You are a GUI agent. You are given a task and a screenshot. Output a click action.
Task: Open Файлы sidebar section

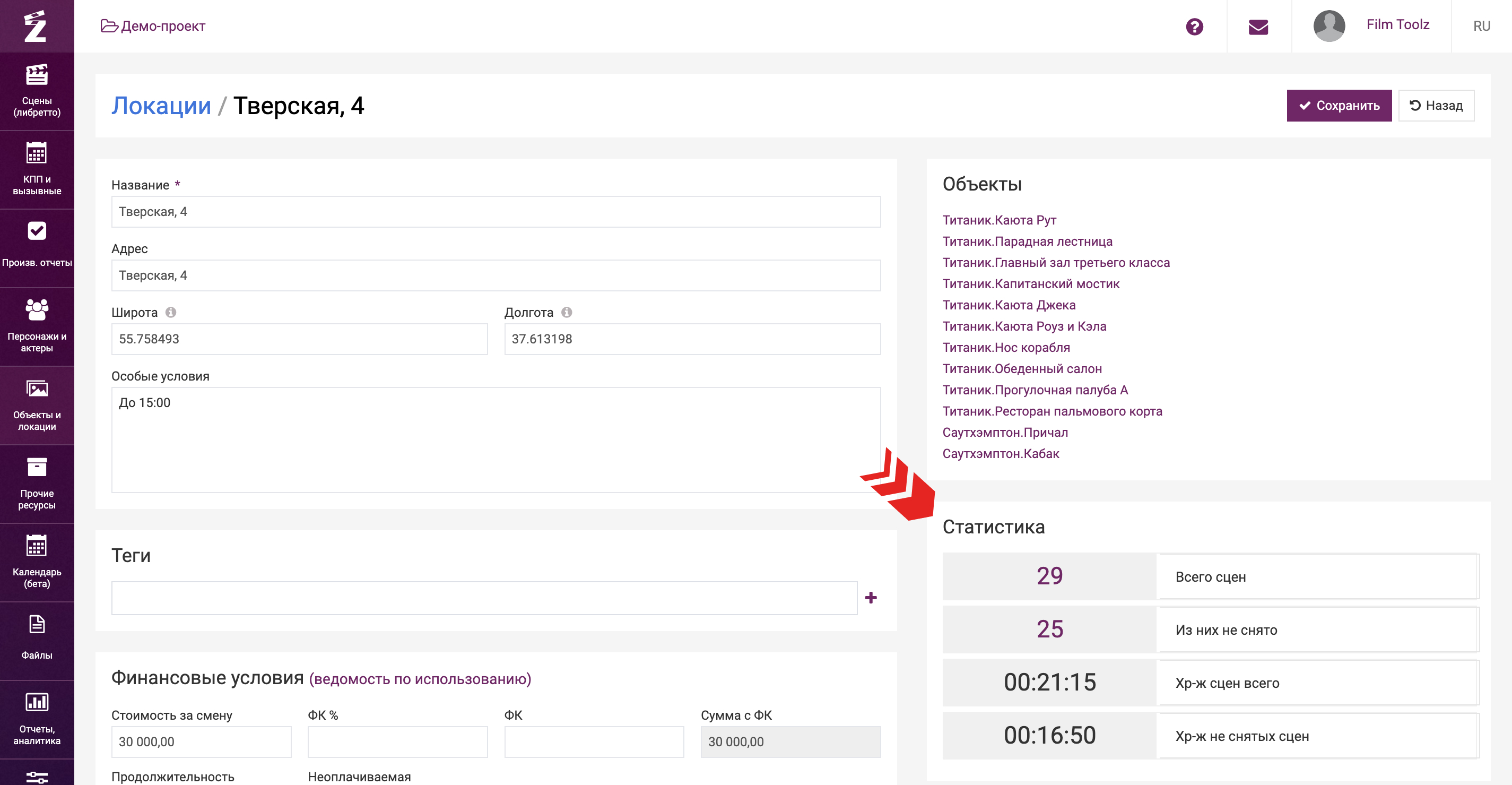[x=37, y=641]
